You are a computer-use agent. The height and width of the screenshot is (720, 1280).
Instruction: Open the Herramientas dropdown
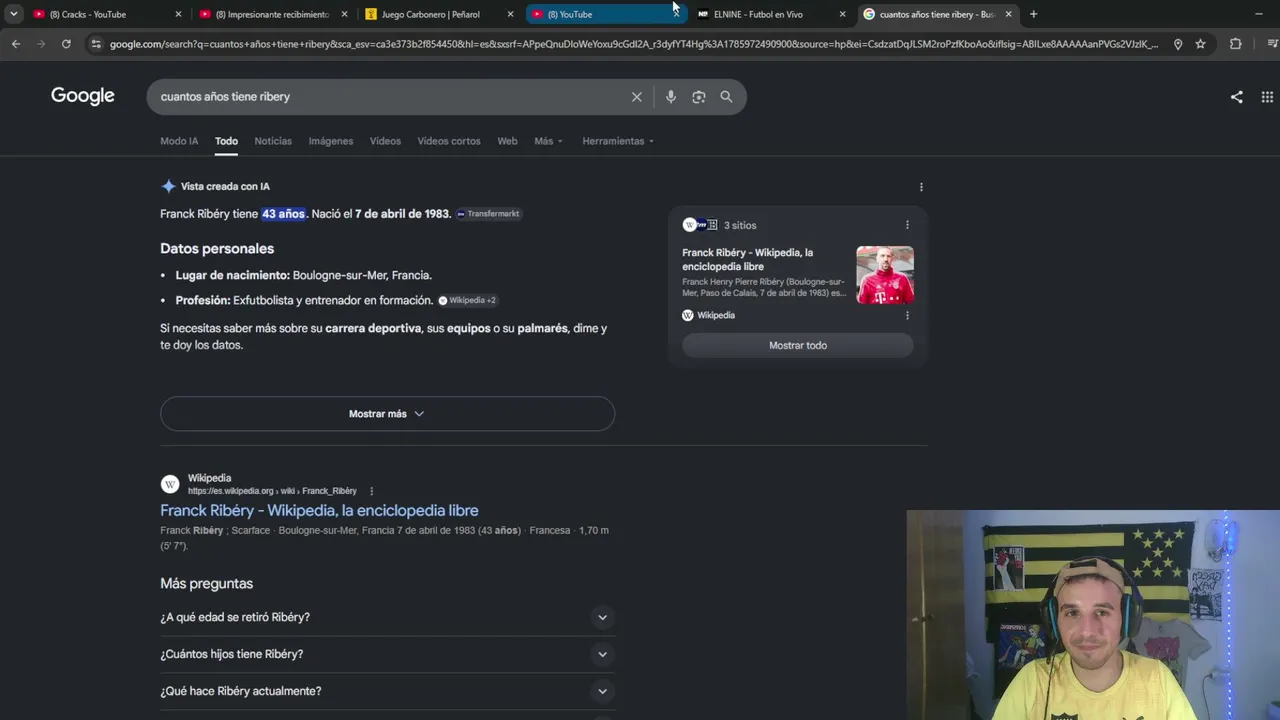point(618,141)
